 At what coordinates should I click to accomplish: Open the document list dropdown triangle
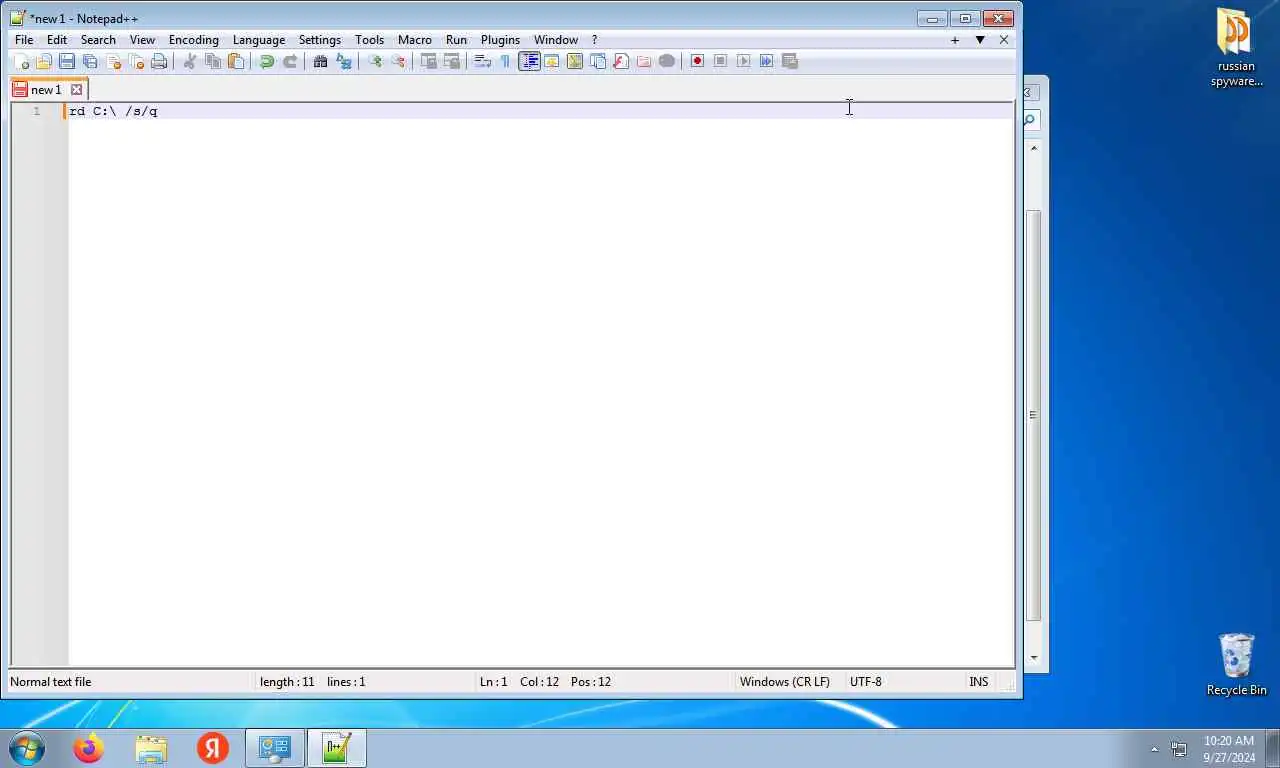(x=980, y=40)
